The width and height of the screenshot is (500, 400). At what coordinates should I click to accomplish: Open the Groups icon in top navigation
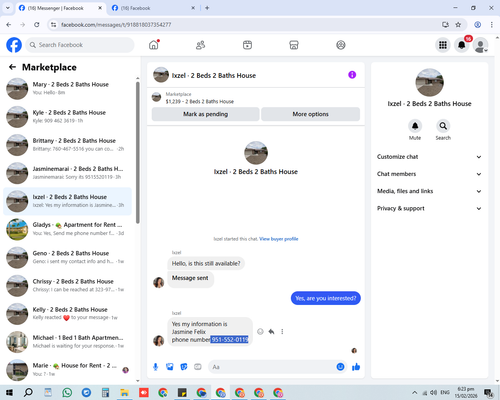341,45
